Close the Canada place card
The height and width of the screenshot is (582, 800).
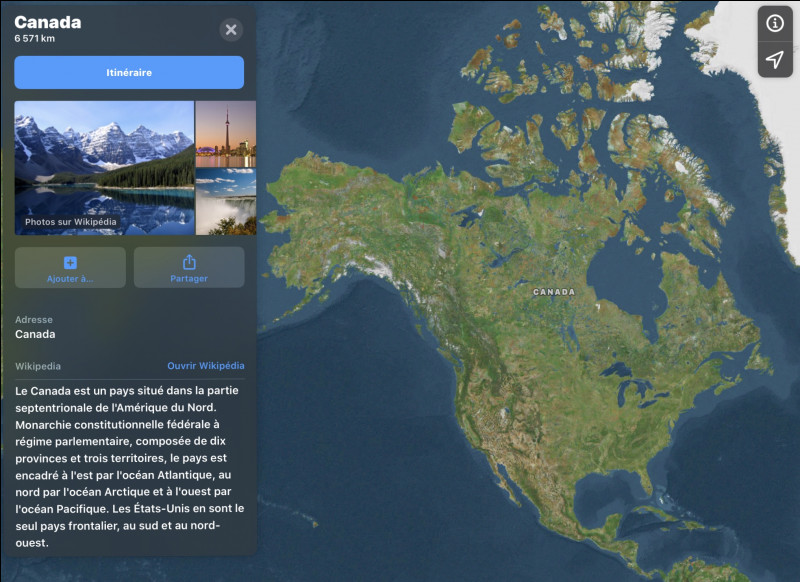click(231, 30)
